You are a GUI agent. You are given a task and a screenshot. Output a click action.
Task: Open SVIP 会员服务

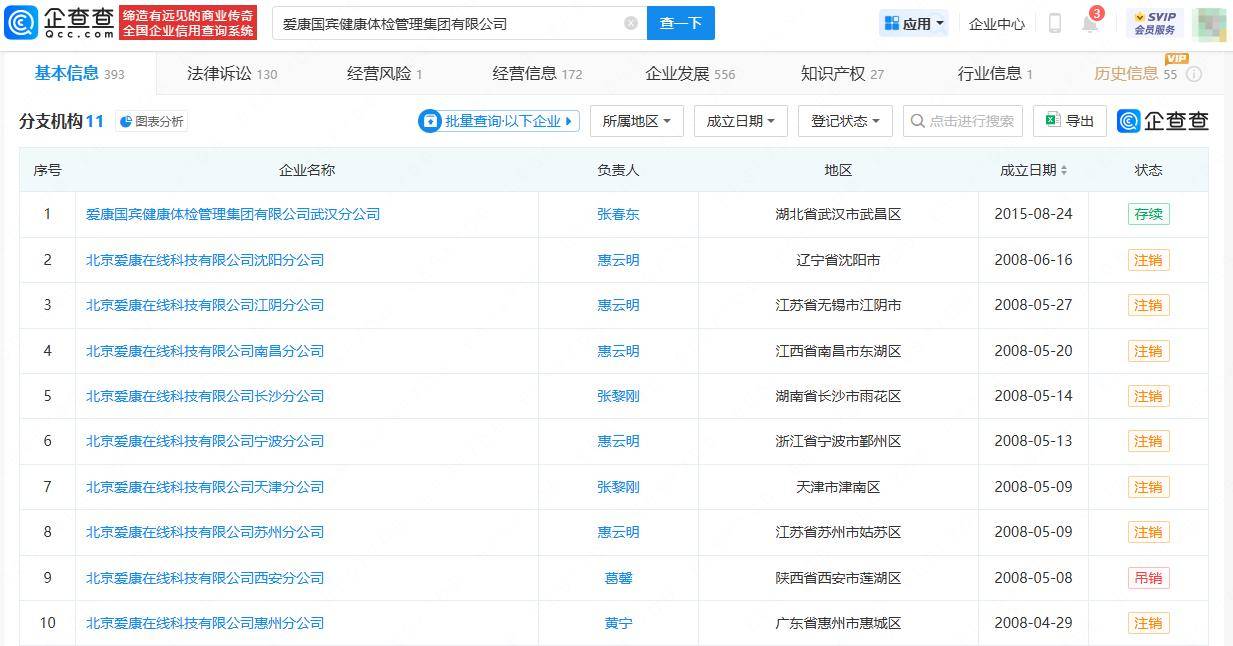click(1155, 22)
